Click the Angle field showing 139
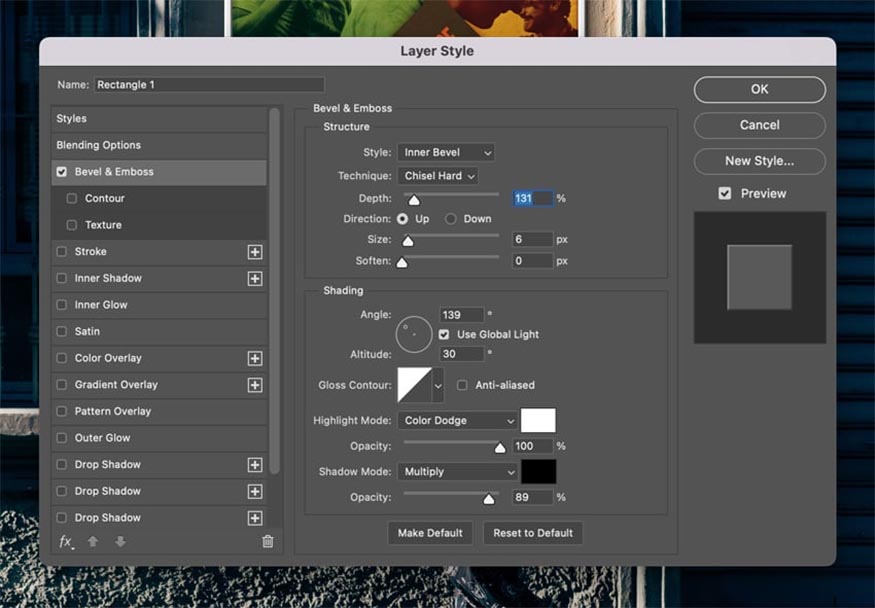The image size is (875, 608). tap(461, 315)
